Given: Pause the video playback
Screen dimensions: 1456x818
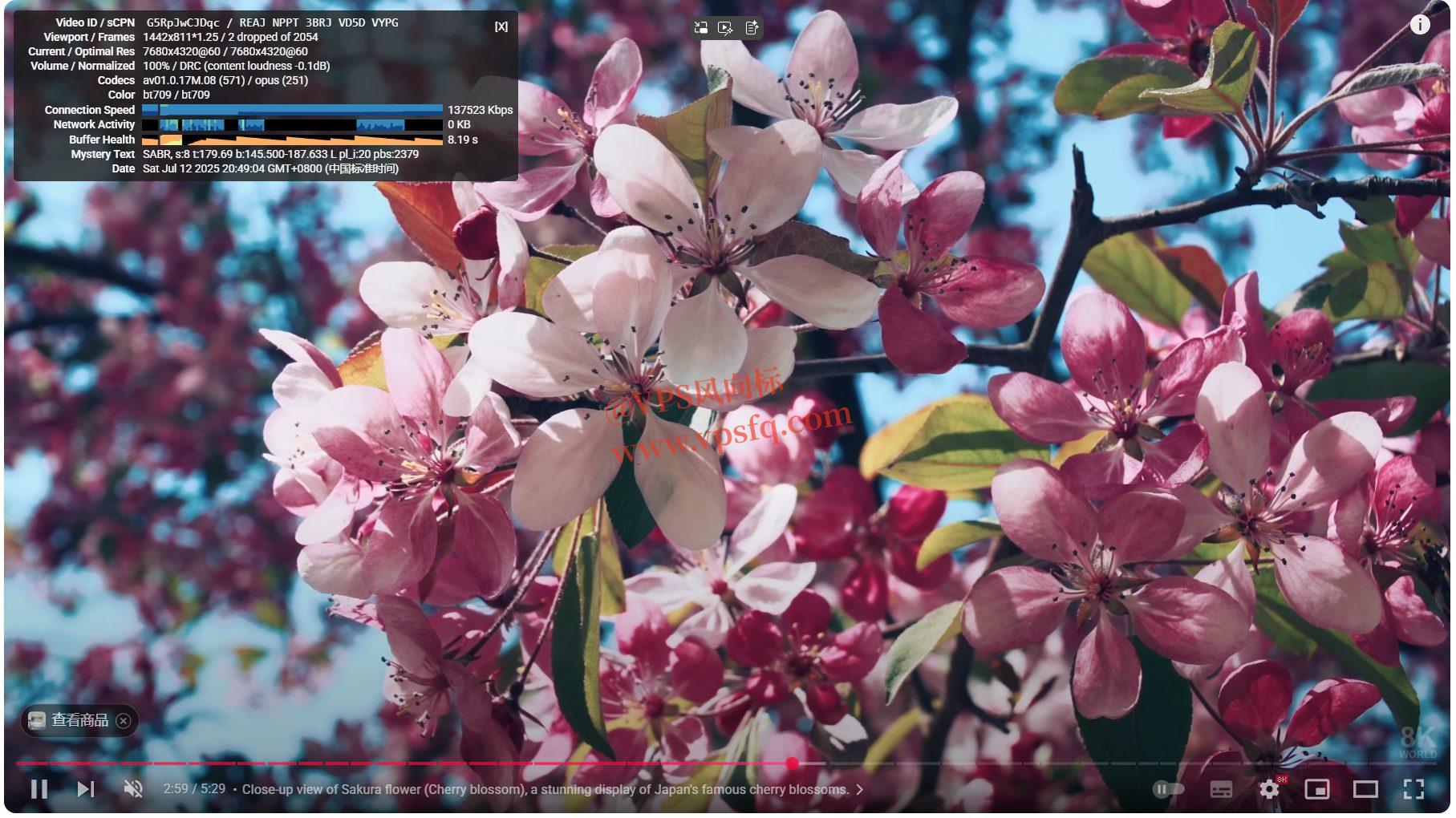Looking at the screenshot, I should (39, 789).
